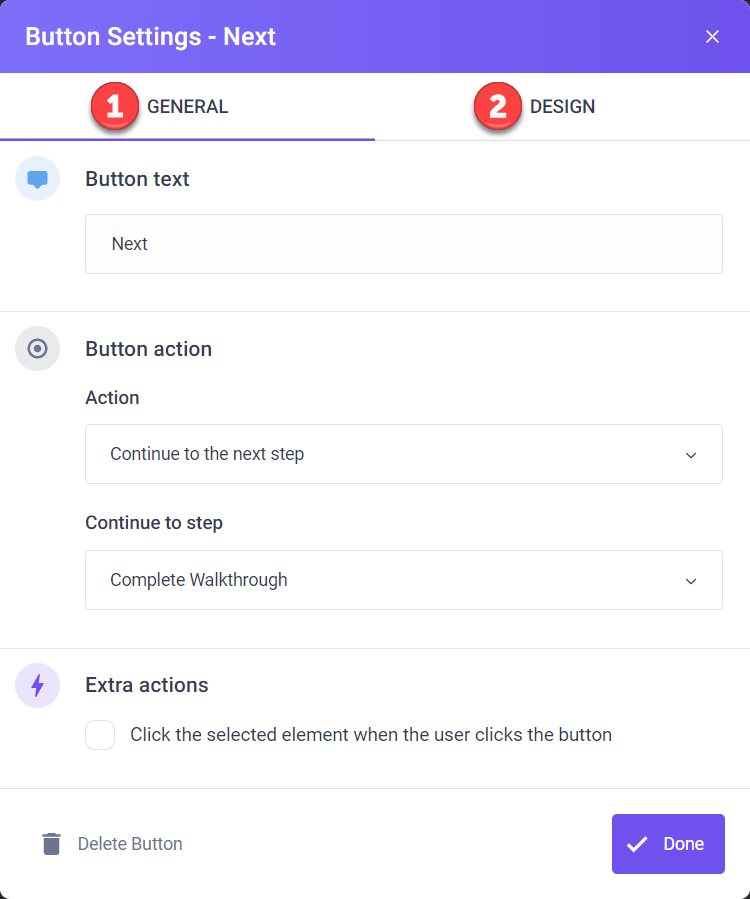
Task: Focus the Button text input field
Action: [404, 244]
